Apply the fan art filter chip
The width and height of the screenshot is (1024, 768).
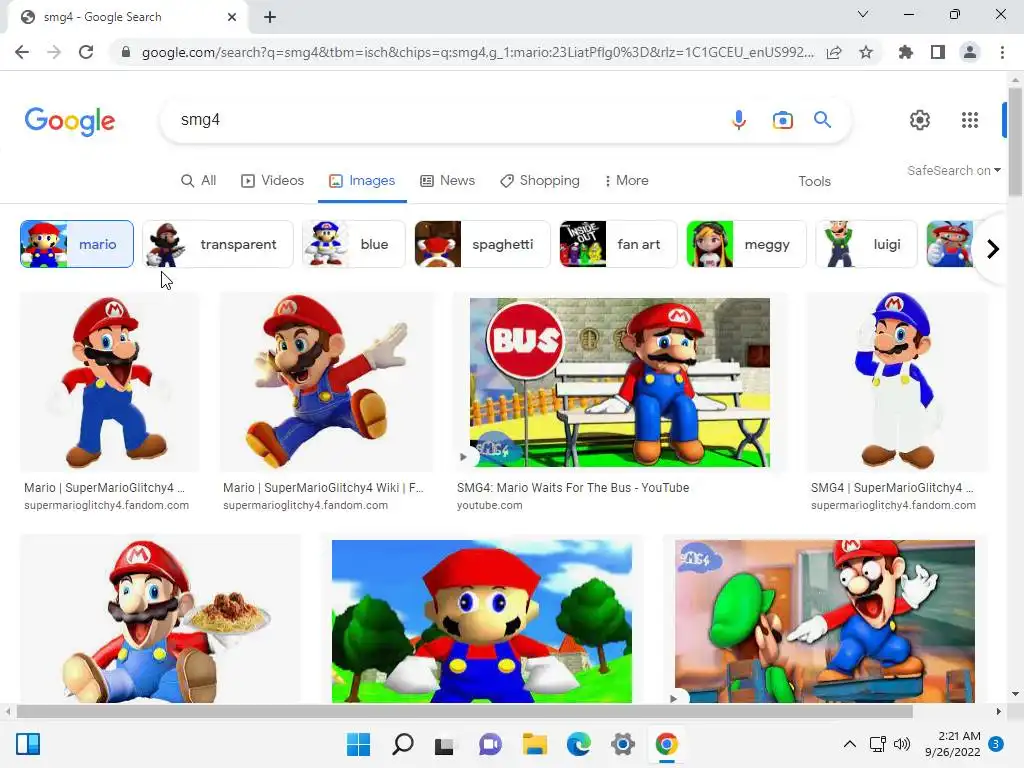(x=618, y=244)
